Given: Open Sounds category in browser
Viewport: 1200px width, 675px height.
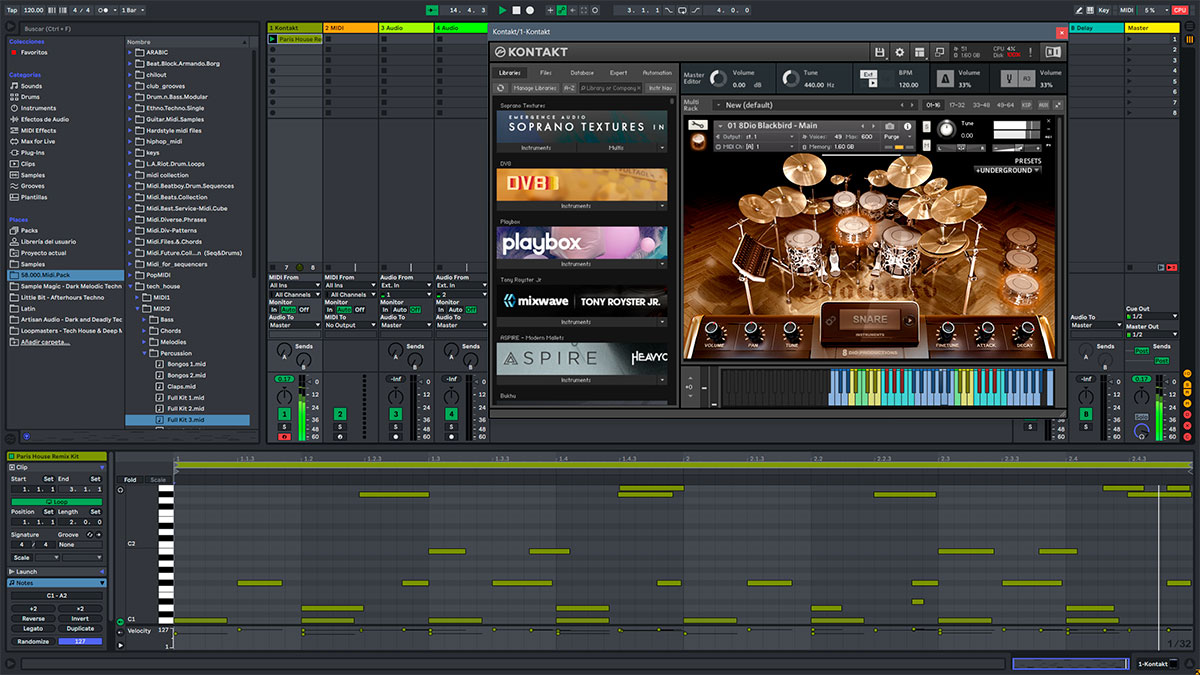Looking at the screenshot, I should tap(32, 86).
